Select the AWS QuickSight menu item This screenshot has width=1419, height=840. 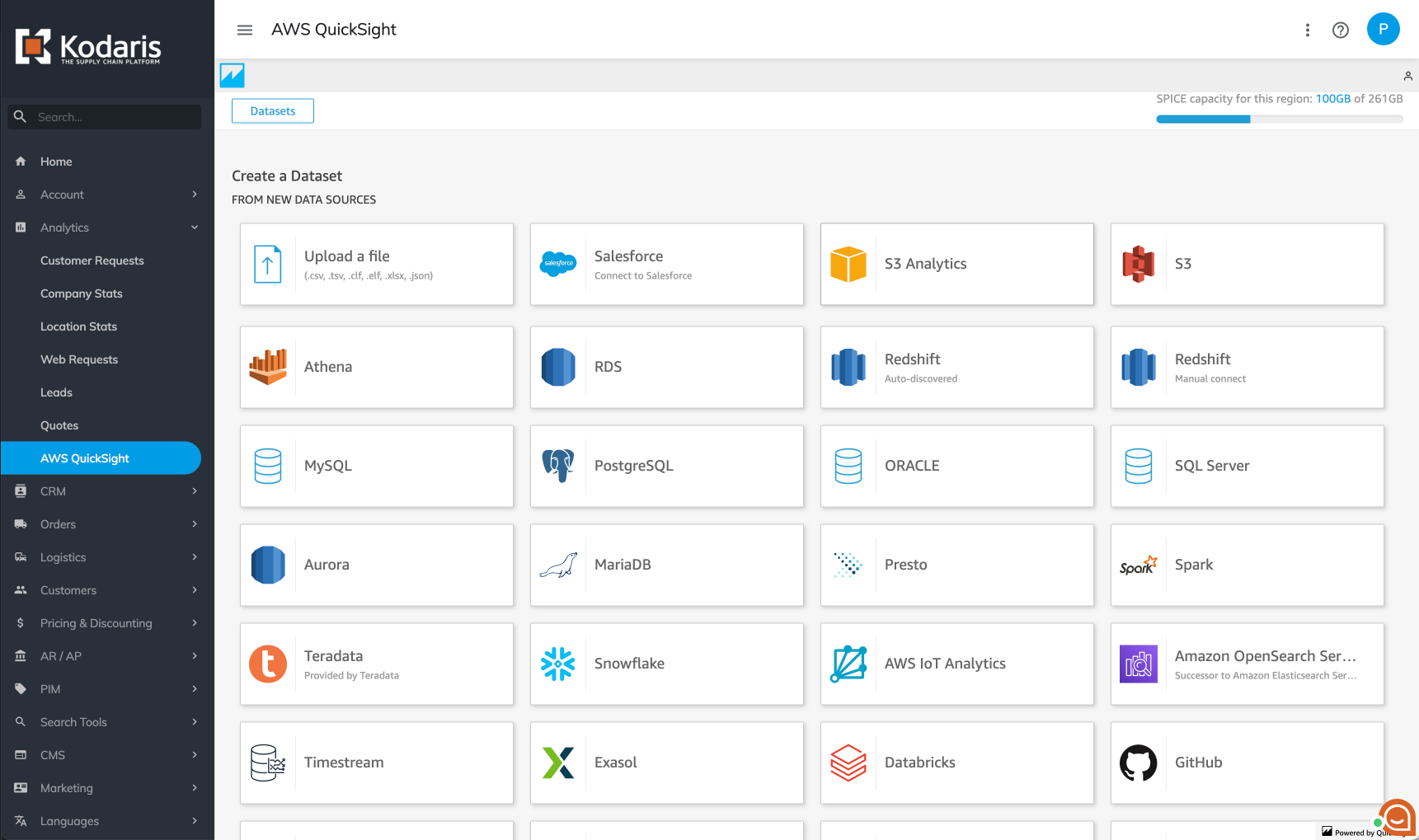pyautogui.click(x=101, y=458)
